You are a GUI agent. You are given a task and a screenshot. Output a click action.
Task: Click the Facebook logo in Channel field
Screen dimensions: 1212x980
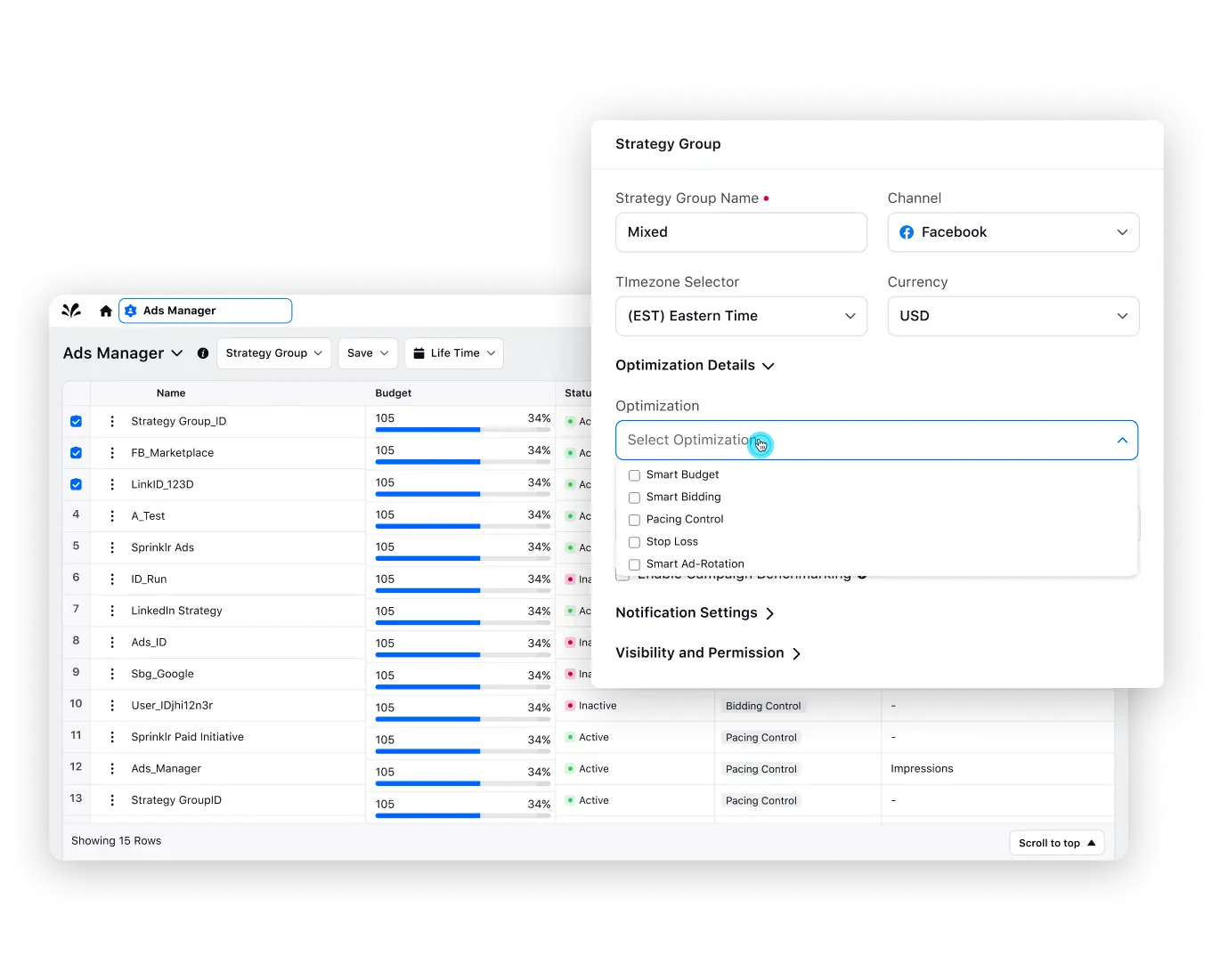(x=907, y=232)
